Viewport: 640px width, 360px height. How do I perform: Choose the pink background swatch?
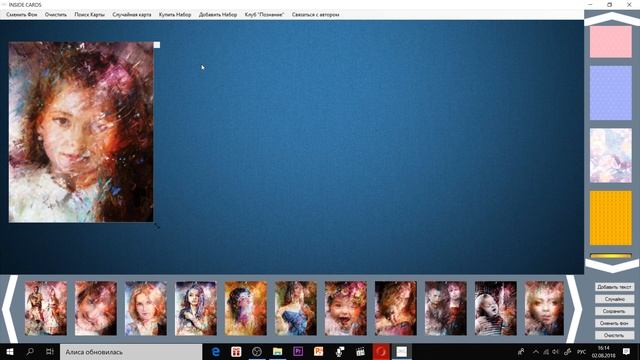[611, 42]
